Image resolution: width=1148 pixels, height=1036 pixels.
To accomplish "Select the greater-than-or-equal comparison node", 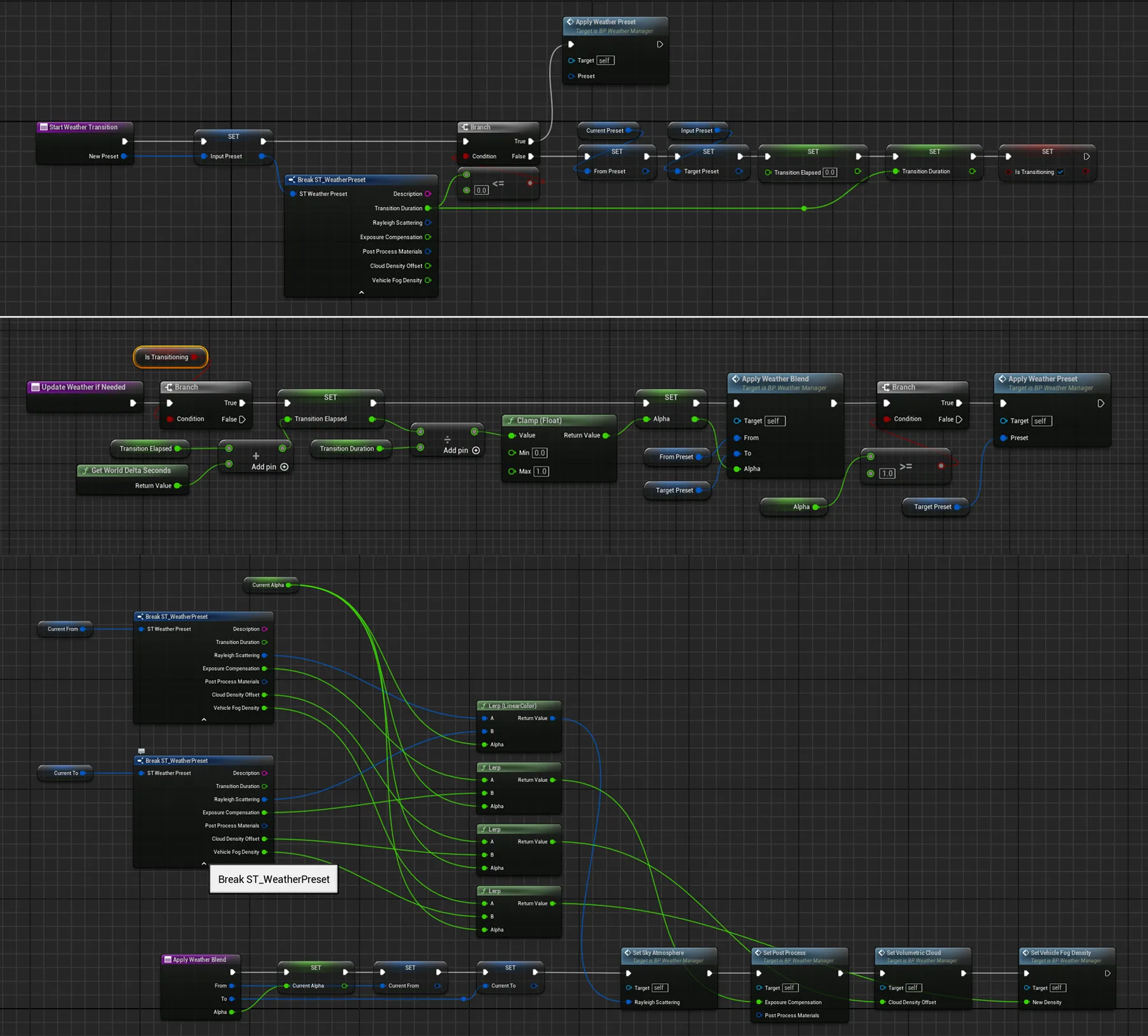I will click(x=905, y=466).
